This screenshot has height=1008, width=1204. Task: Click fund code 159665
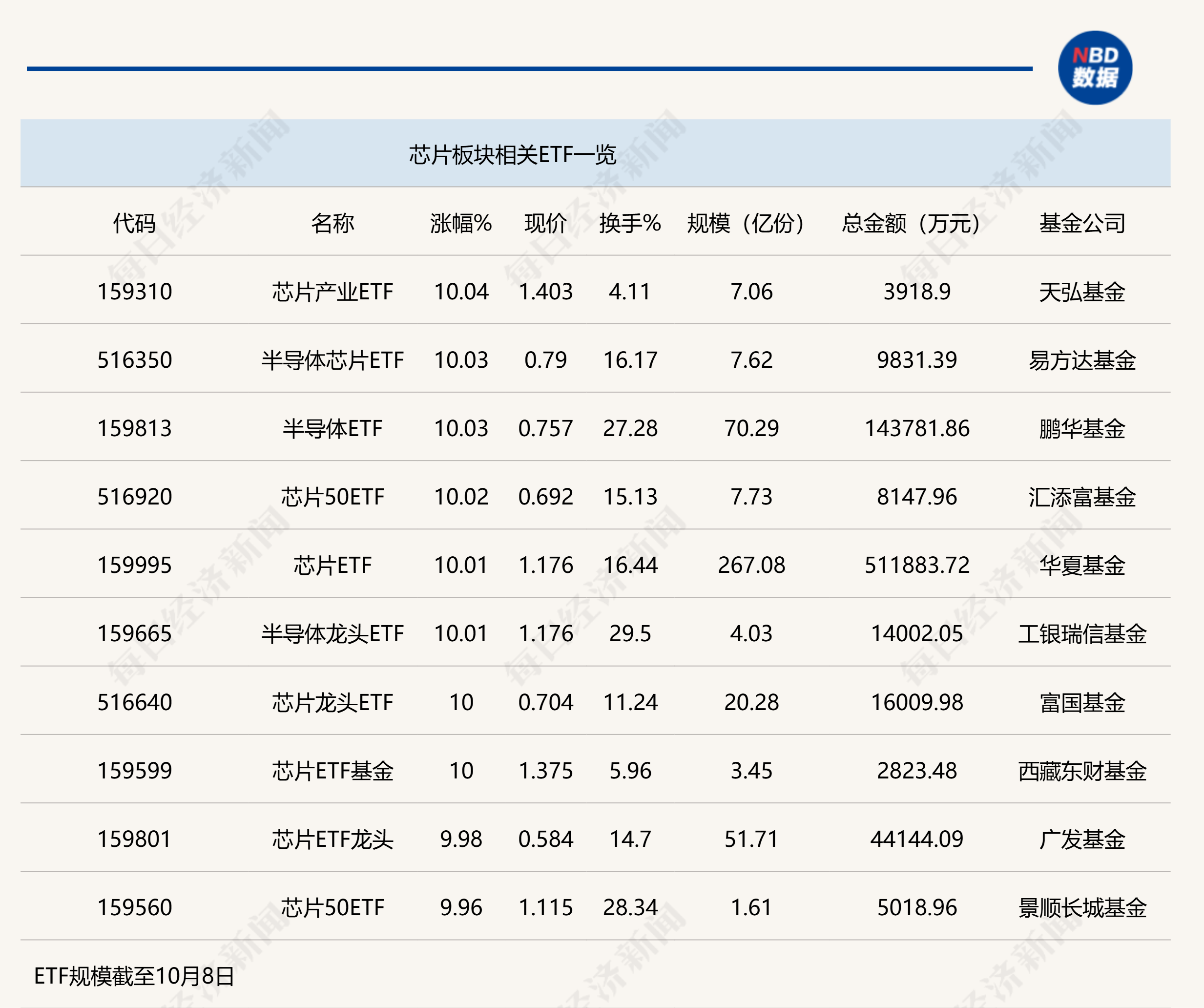tap(134, 633)
